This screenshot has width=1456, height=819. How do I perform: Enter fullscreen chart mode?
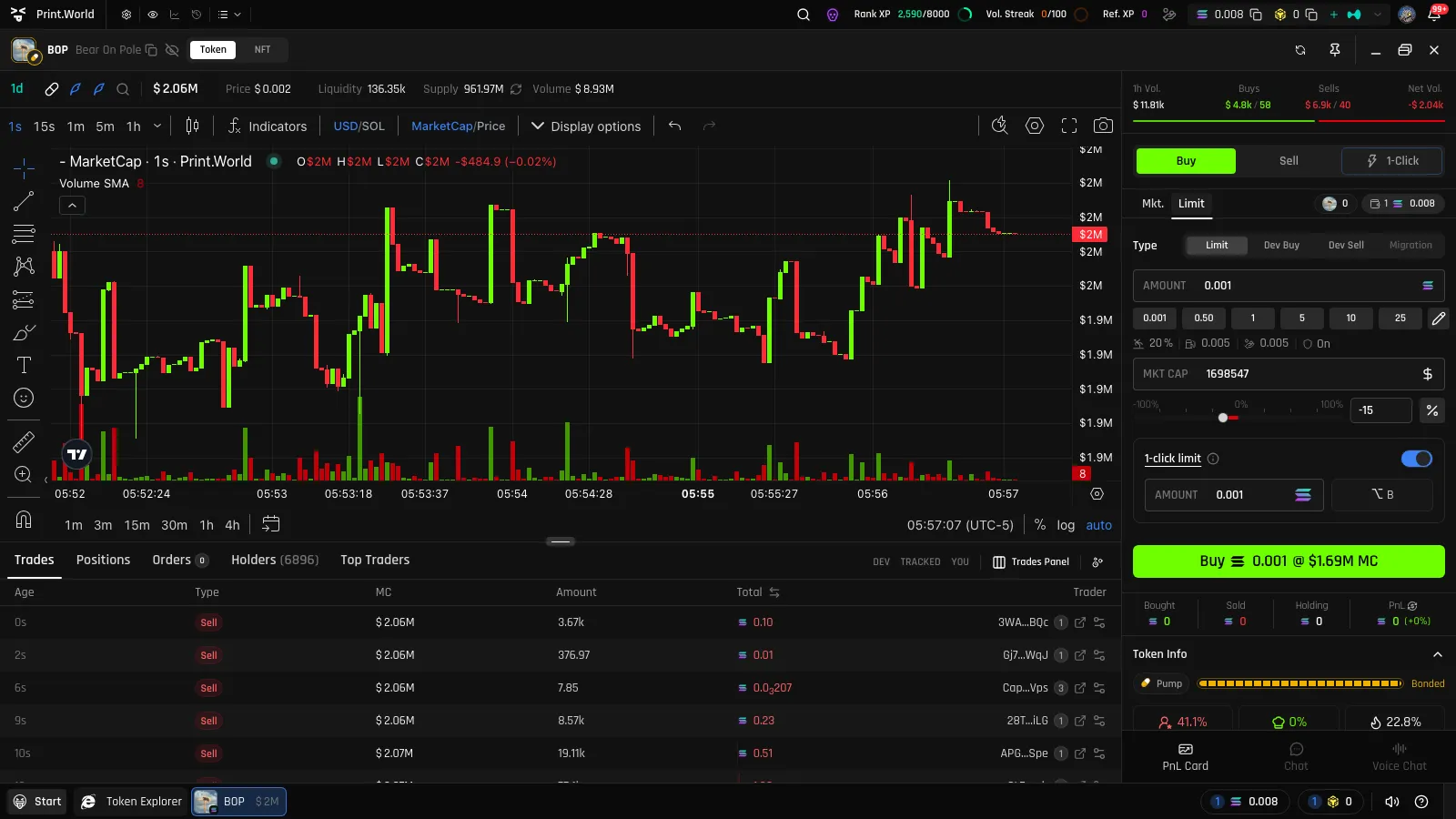click(x=1069, y=126)
